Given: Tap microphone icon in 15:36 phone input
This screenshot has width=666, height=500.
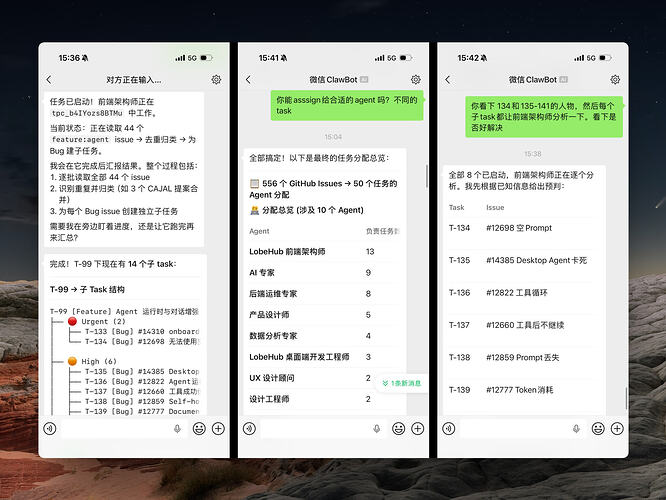Looking at the screenshot, I should (178, 429).
